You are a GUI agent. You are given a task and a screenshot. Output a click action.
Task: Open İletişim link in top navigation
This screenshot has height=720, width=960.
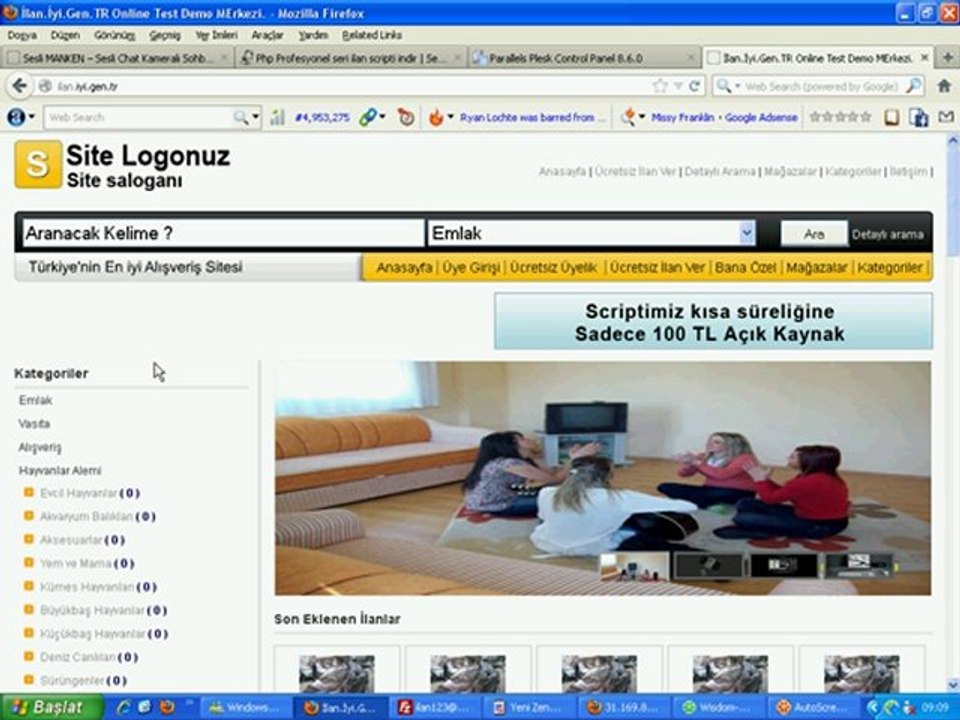[908, 171]
